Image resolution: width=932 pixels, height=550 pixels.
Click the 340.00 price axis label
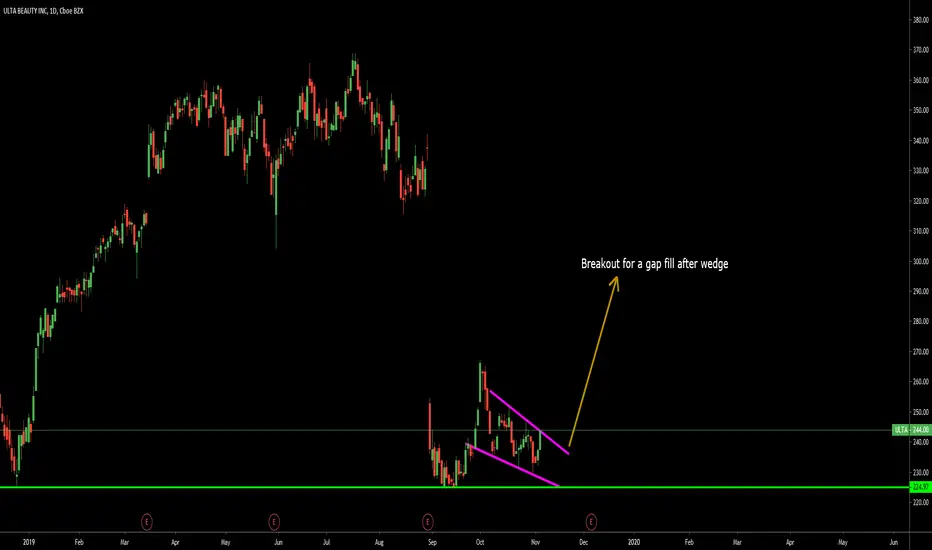point(921,140)
